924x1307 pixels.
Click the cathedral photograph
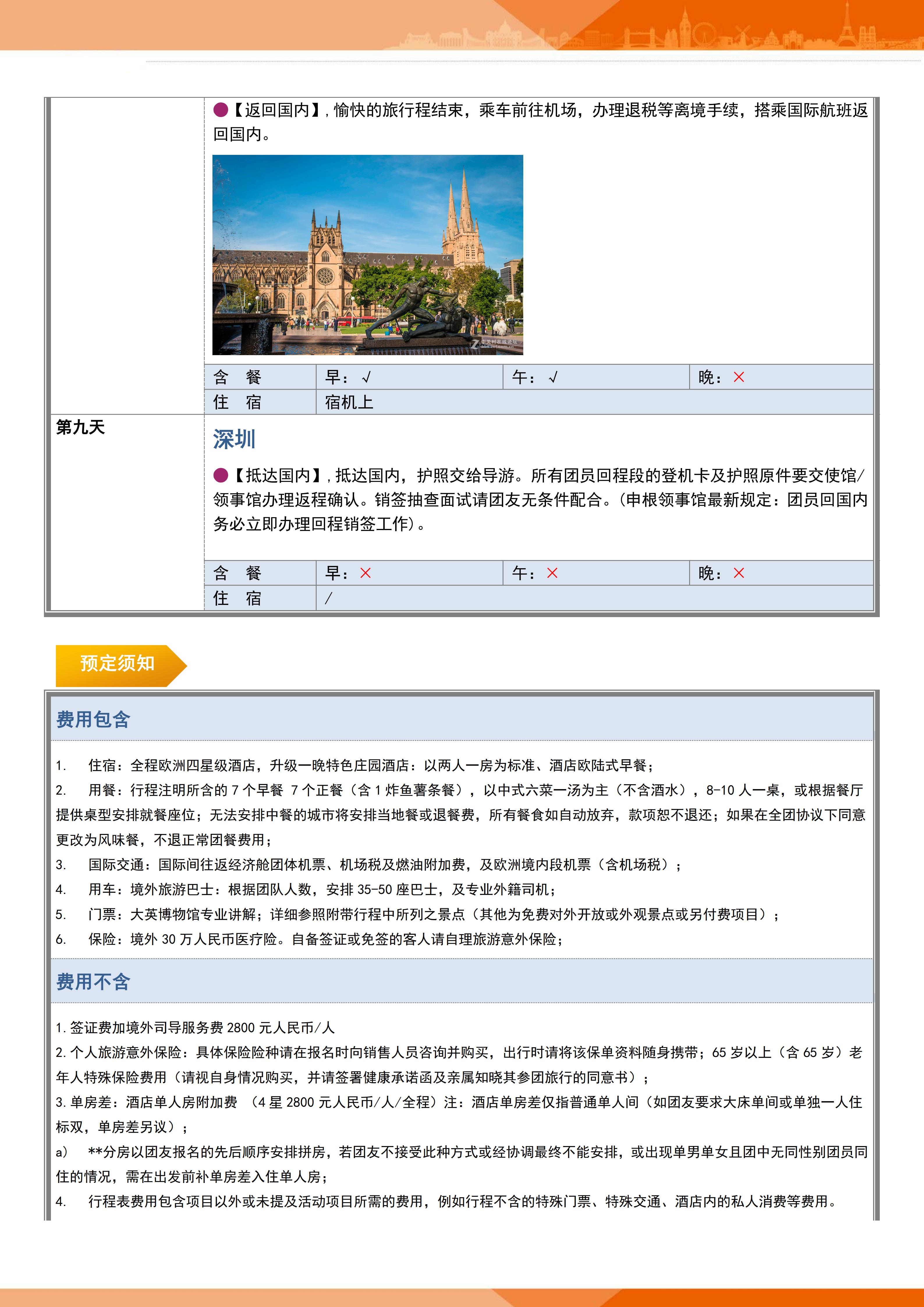click(368, 255)
